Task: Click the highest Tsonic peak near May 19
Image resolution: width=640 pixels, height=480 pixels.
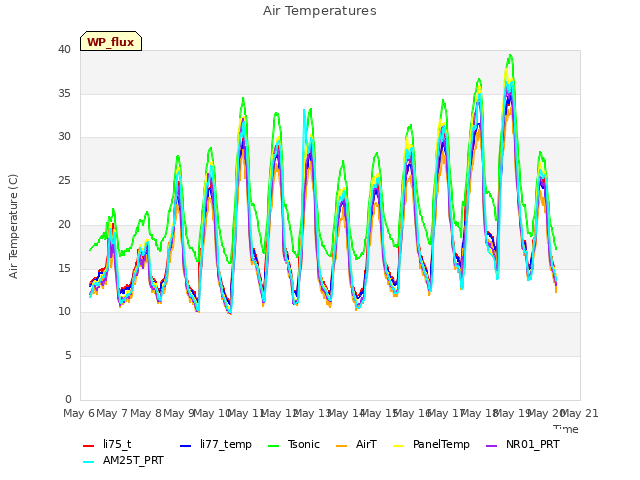Action: 510,56
